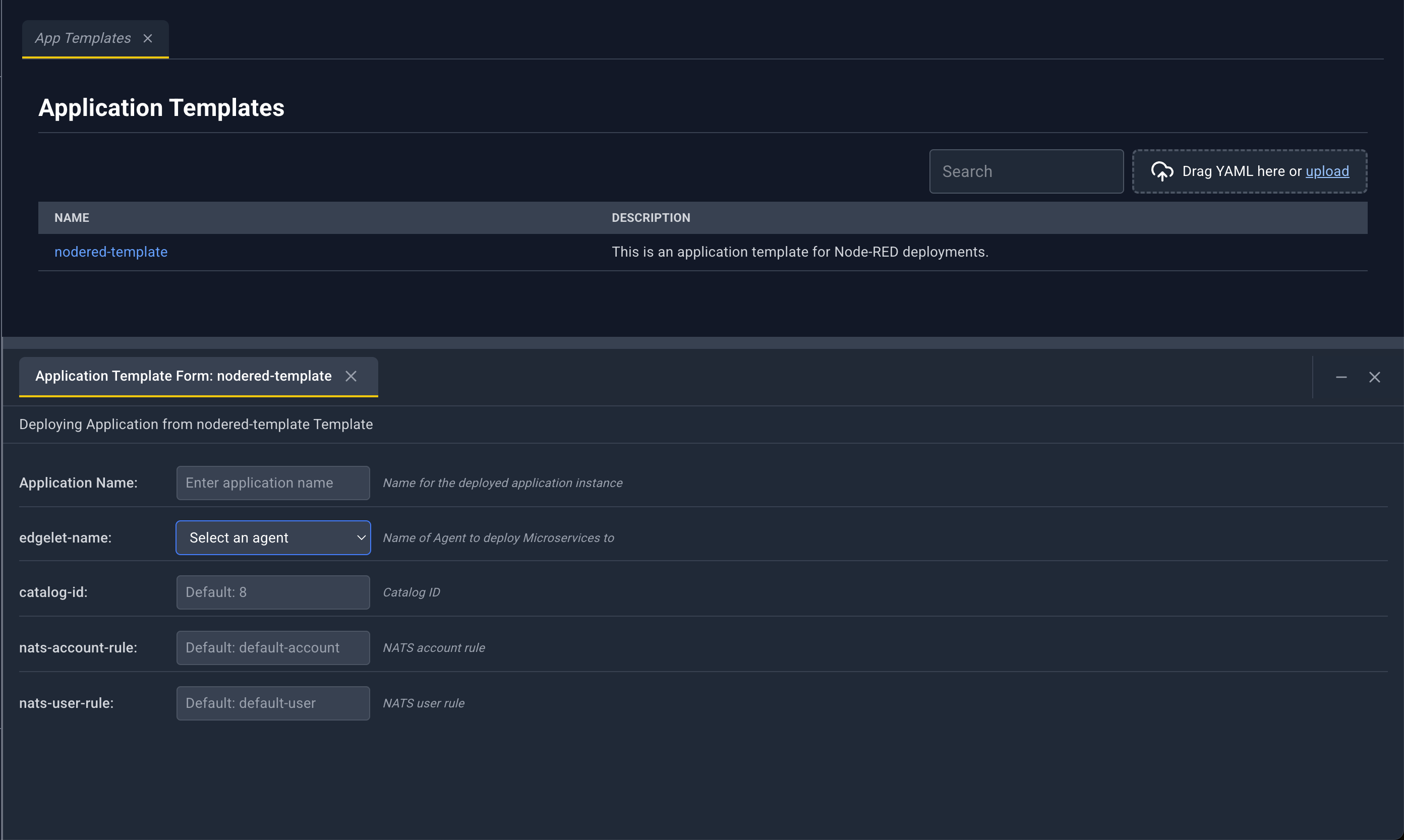Screen dimensions: 1404x840
Task: Click the 'Deploying Application from nodered-template Template' text
Action: [196, 425]
